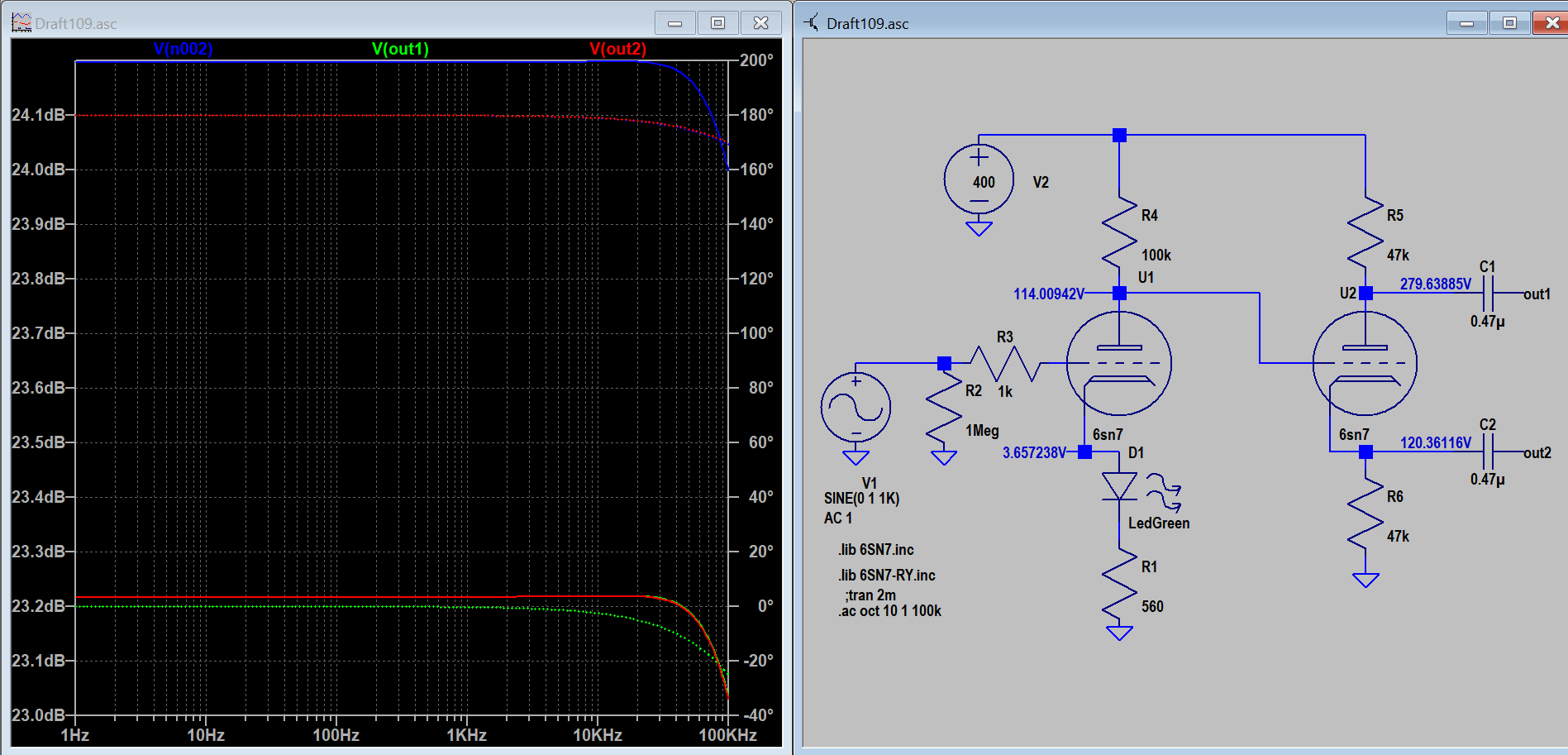Click the ground symbol under R1
Viewport: 1568px width, 755px height.
(1119, 633)
